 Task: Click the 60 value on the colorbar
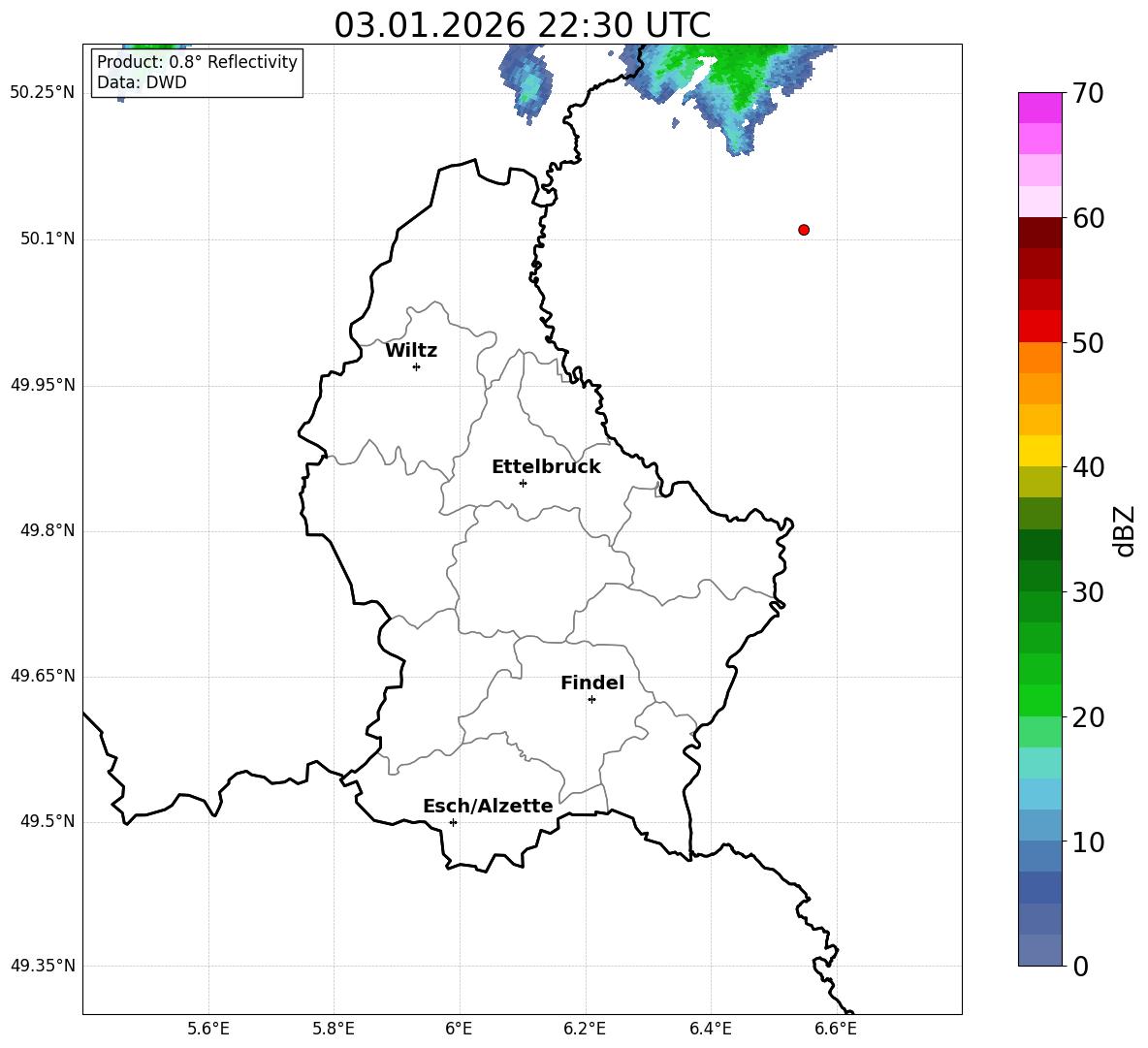[x=1088, y=218]
